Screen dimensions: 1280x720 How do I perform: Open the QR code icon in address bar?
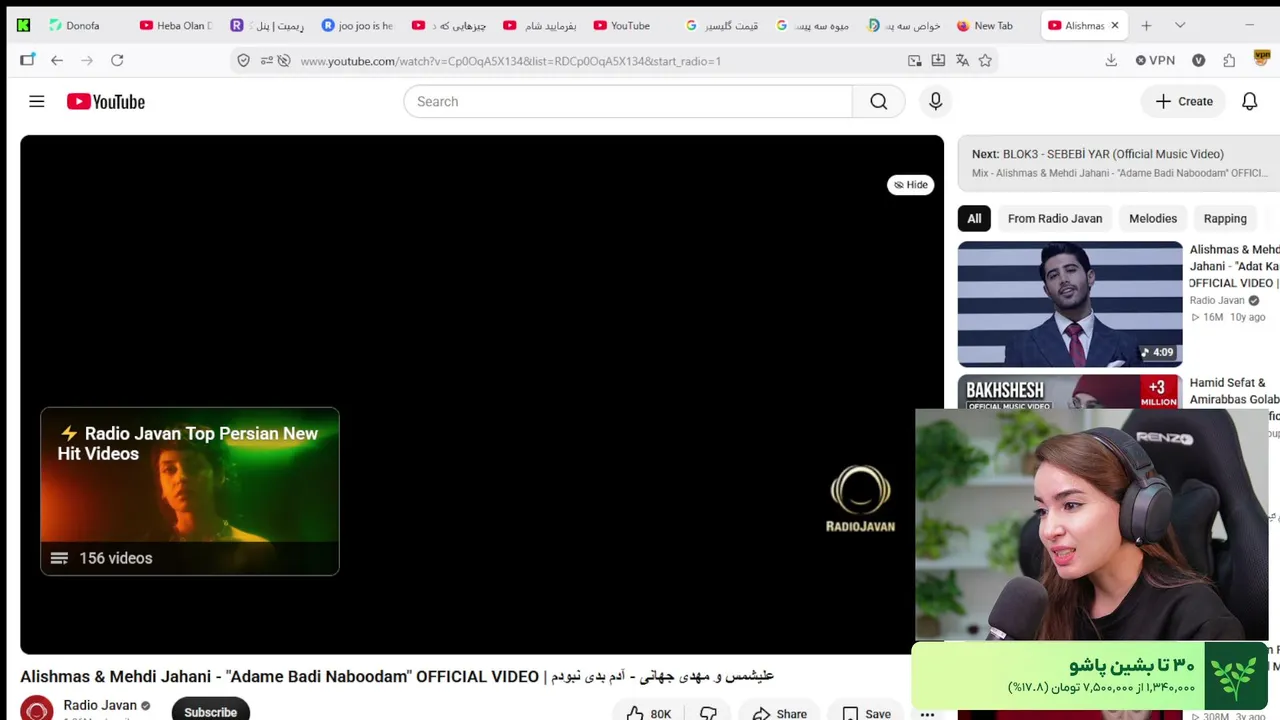(914, 61)
